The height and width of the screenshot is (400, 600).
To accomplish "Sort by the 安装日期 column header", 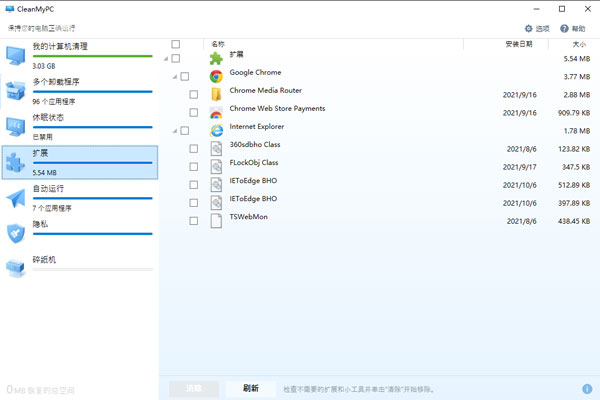I will coord(518,44).
